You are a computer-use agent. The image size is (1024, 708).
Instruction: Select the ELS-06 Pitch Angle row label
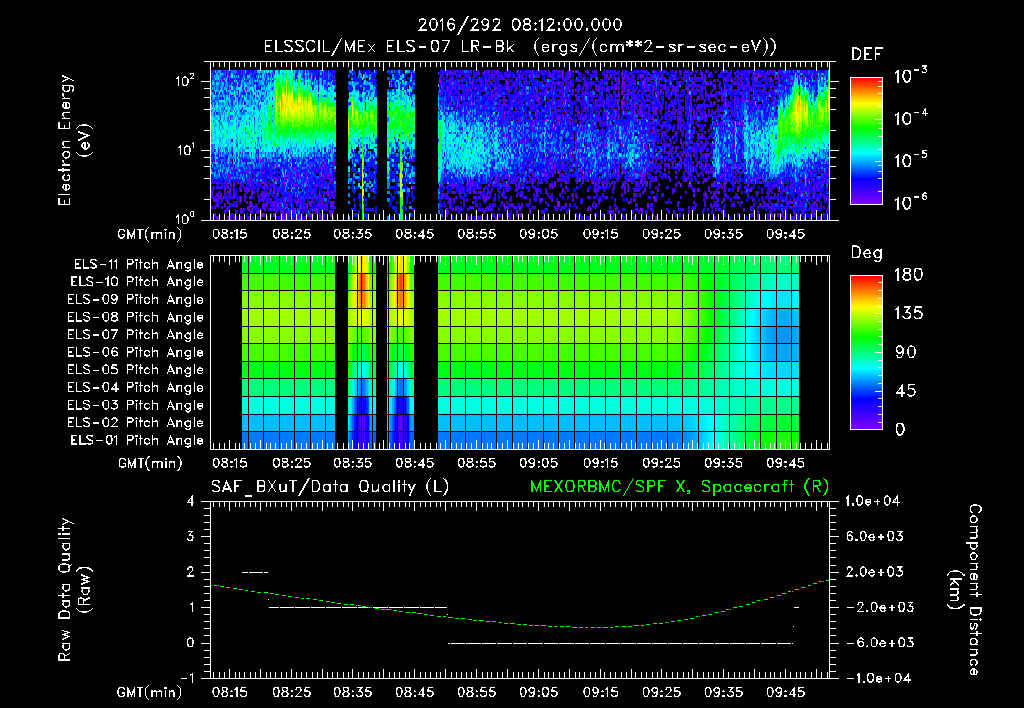click(x=136, y=352)
